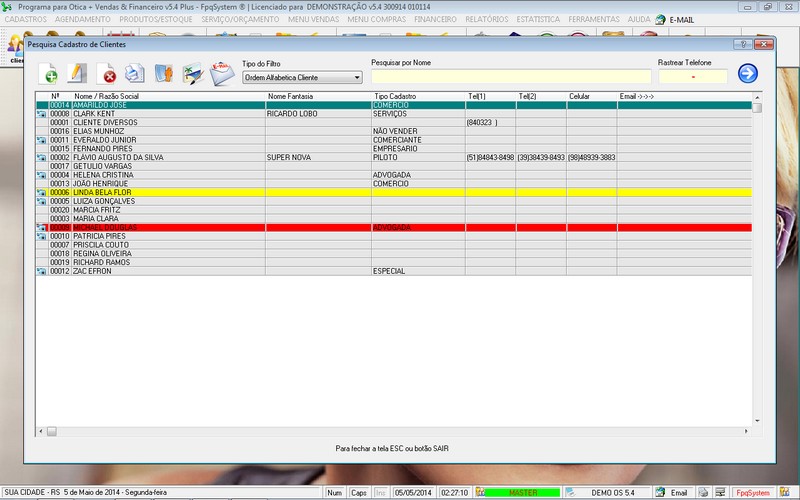Select the JOÃO HENRIQUE row

(394, 184)
